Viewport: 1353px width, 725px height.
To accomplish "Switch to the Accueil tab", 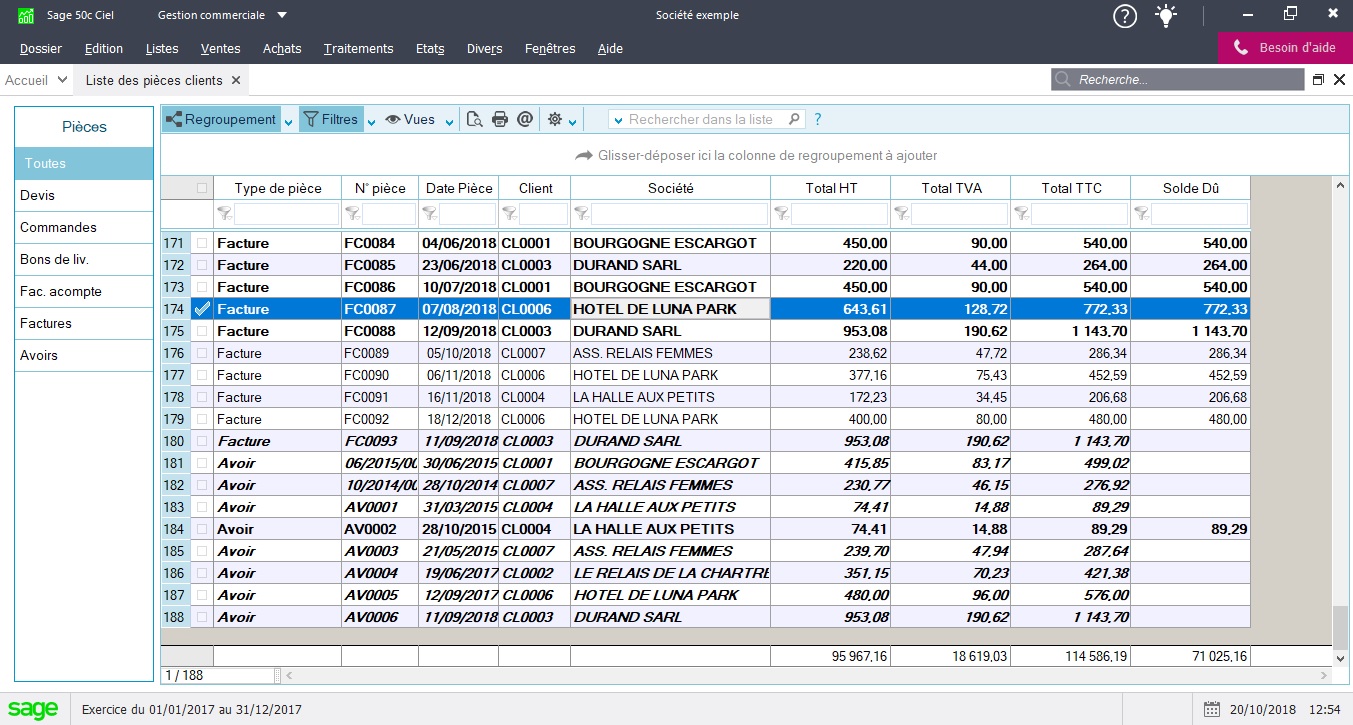I will coord(28,79).
